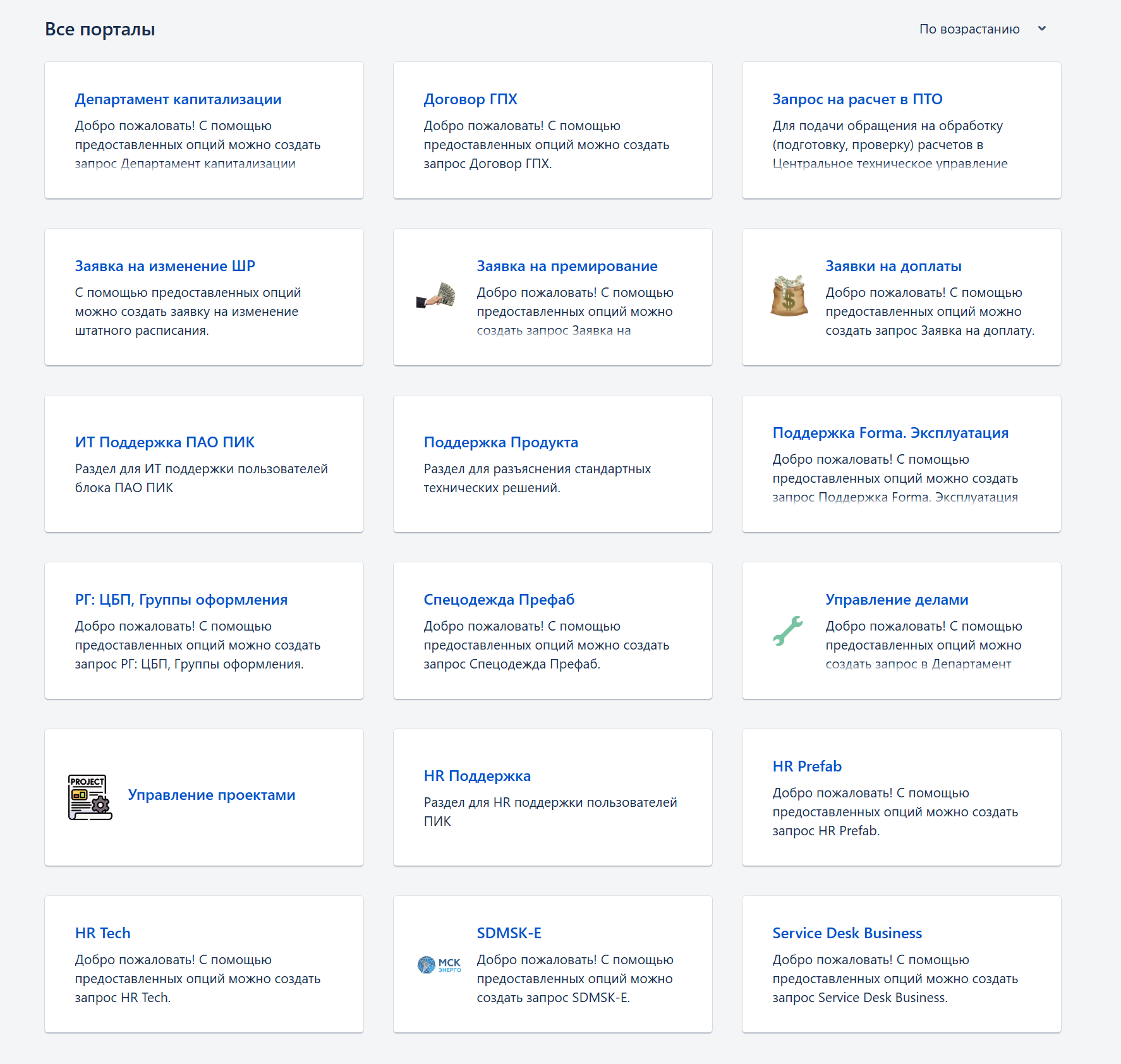Click the МСК Энерго logo
Viewport: 1121px width, 1064px height.
point(439,965)
